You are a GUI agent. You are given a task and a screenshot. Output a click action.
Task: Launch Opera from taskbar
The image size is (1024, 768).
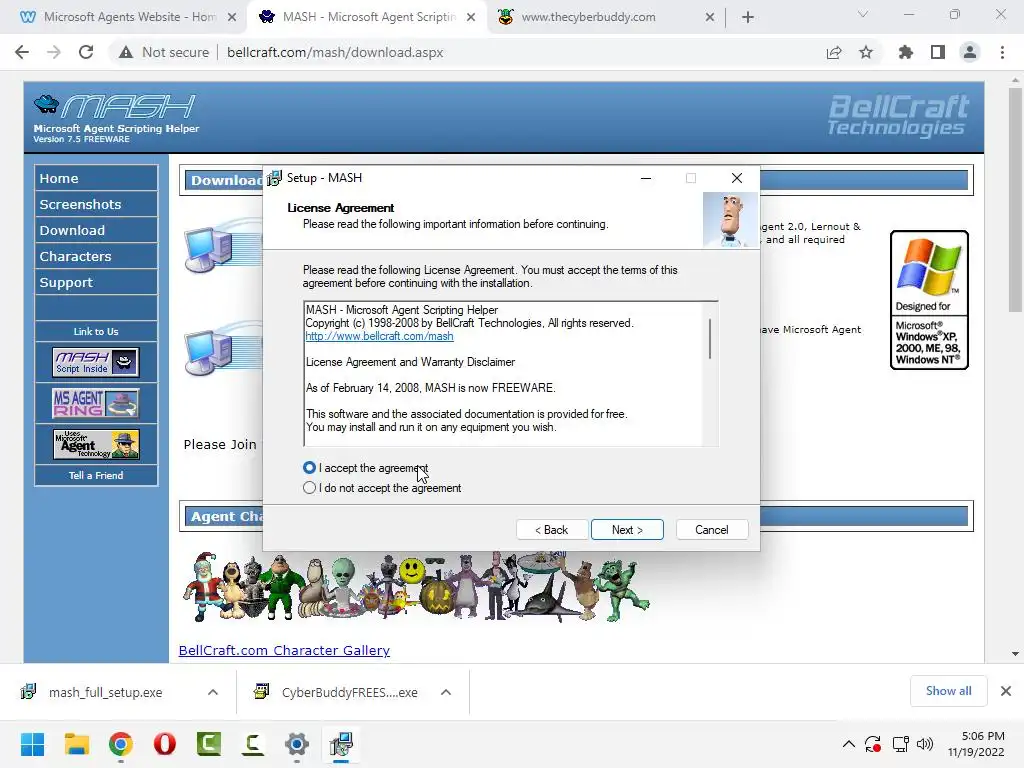[165, 744]
